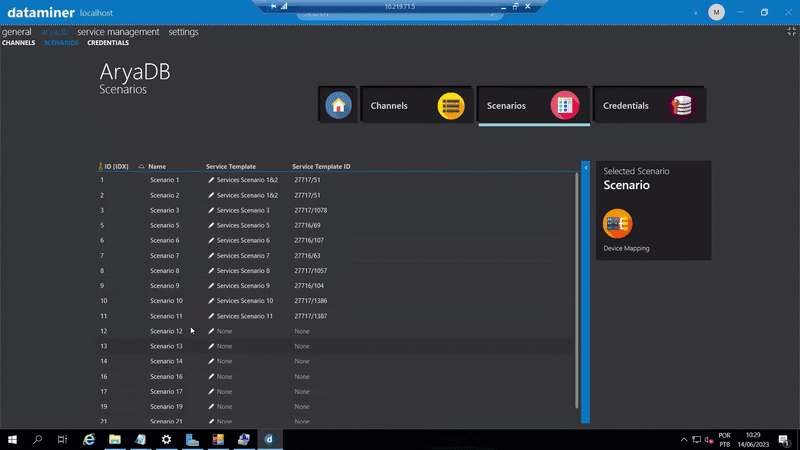
Task: Click the scenario table vertical scrollbar
Action: (x=577, y=291)
